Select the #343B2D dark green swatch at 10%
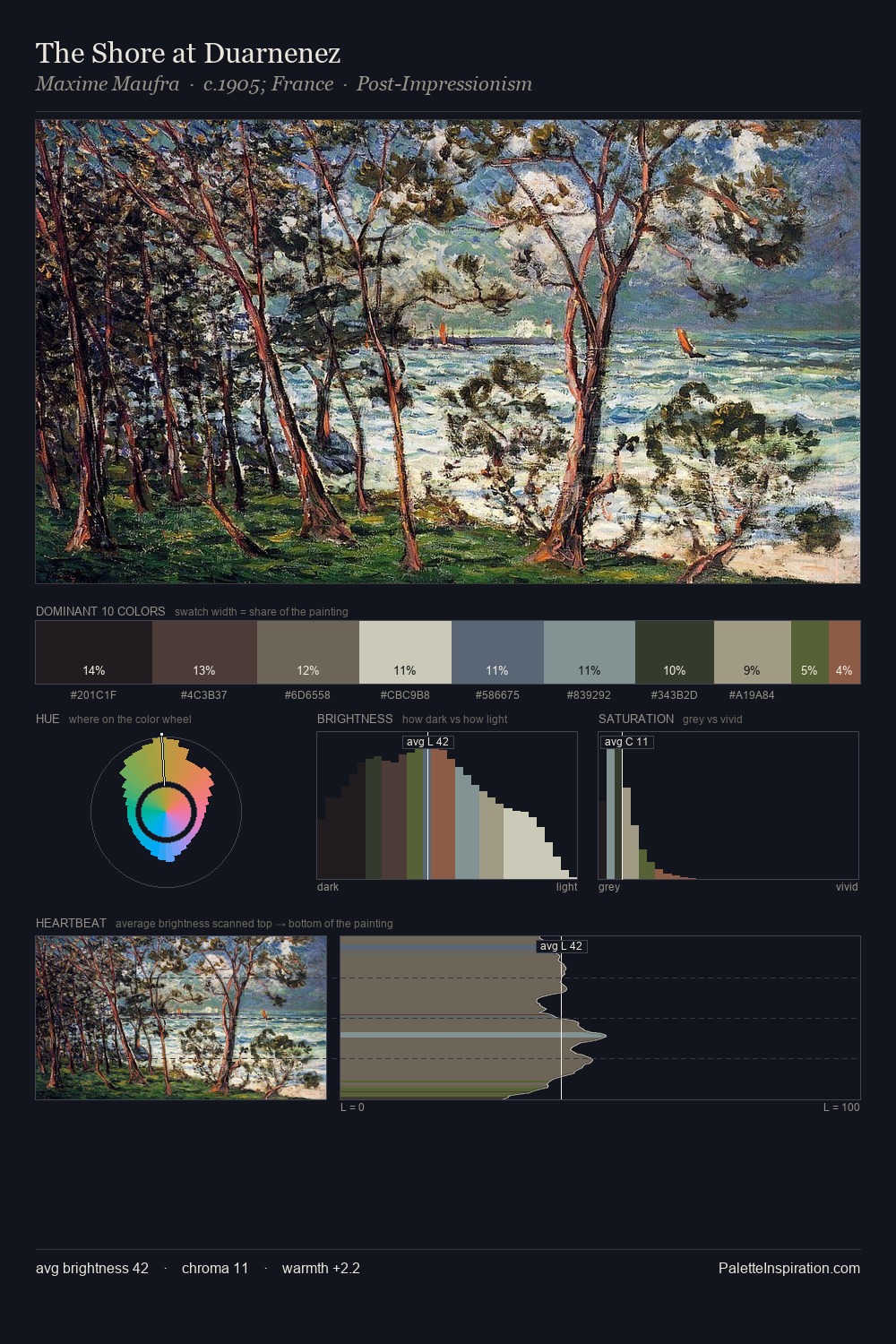This screenshot has height=1344, width=896. coord(675,652)
